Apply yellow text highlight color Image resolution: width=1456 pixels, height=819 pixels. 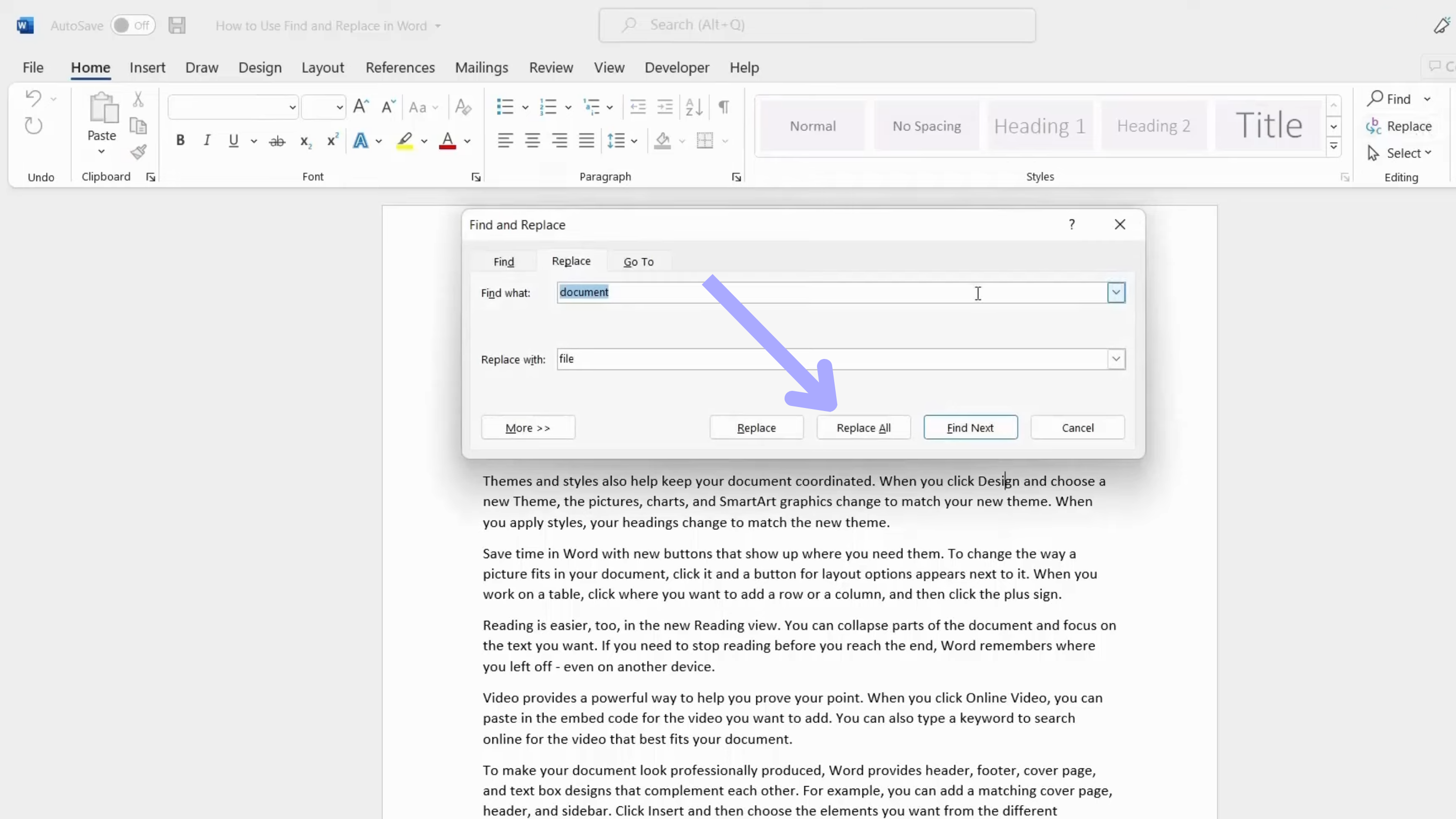(x=404, y=140)
